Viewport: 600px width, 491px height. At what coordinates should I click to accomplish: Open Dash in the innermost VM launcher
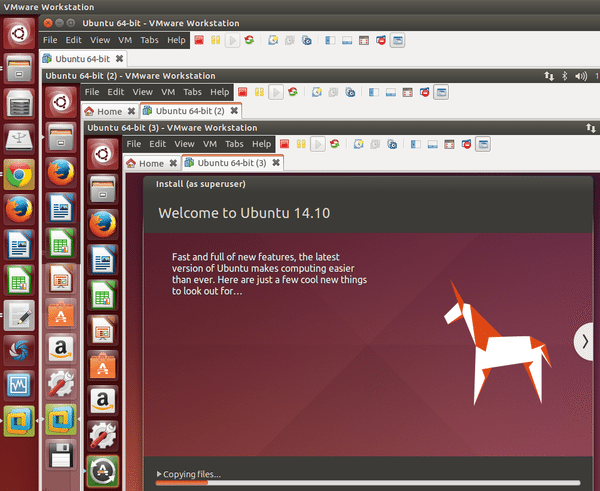[103, 155]
